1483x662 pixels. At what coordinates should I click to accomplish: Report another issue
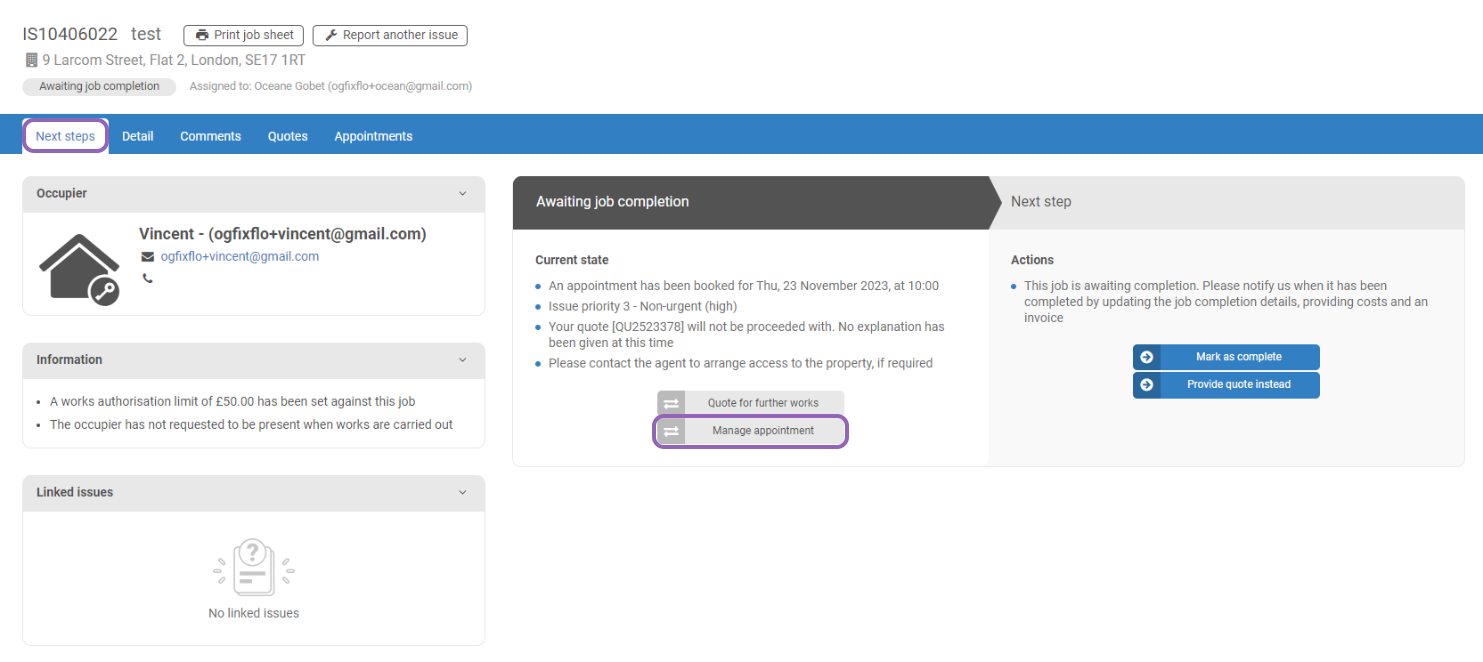pyautogui.click(x=390, y=35)
